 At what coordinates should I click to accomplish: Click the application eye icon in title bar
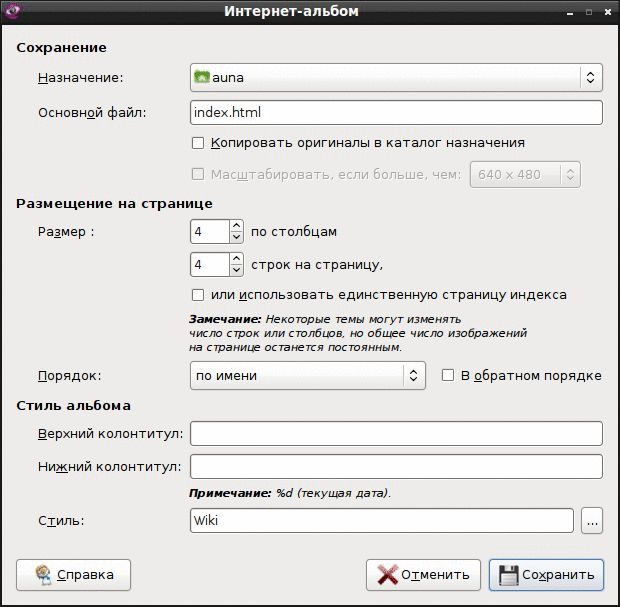tap(12, 10)
